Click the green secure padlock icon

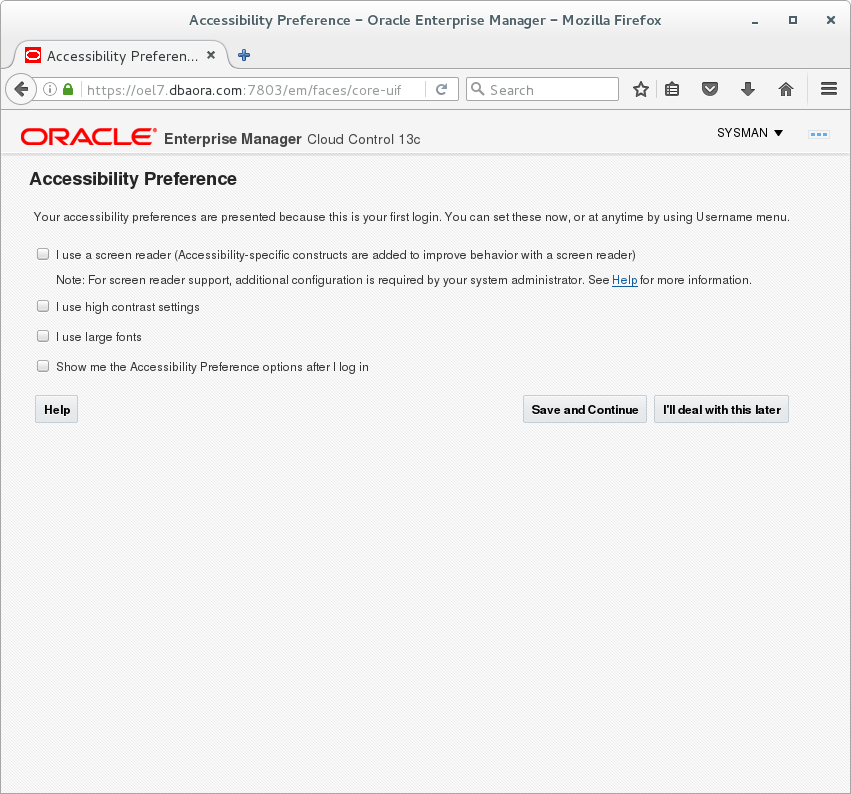pos(68,89)
